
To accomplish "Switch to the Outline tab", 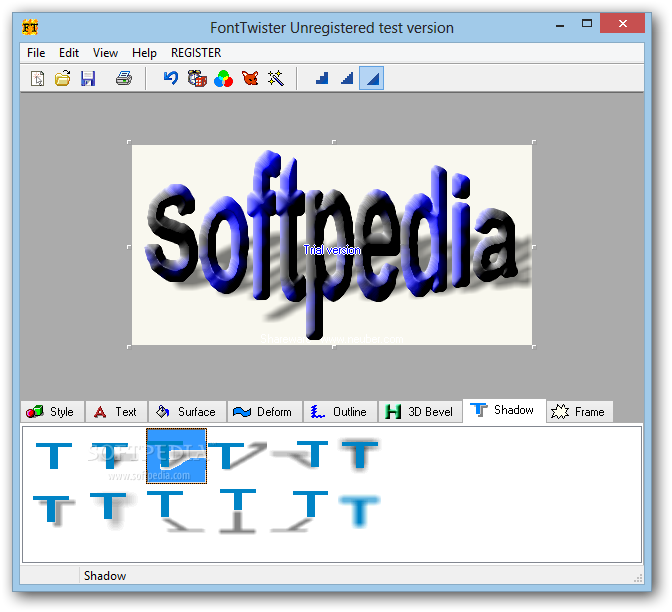I will 341,412.
